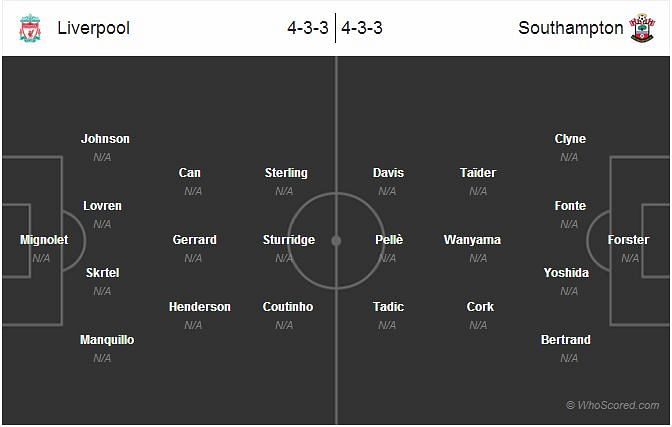Screen dimensions: 672x427
Task: Click player Gerrard in midfield
Action: coord(195,240)
